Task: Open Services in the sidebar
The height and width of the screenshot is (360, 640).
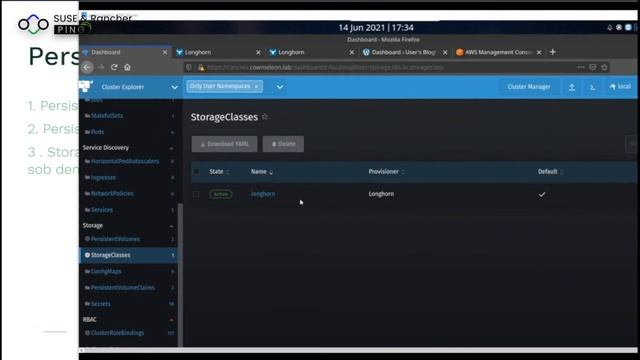Action: (102, 210)
